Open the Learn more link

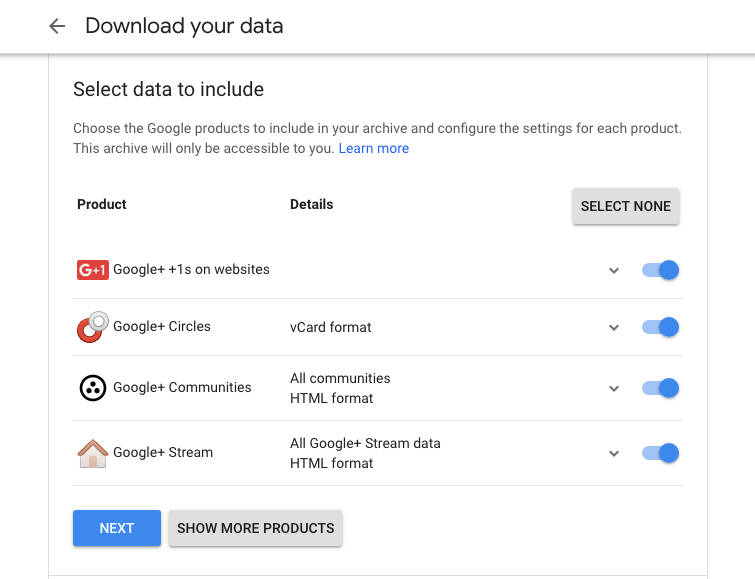pos(373,148)
